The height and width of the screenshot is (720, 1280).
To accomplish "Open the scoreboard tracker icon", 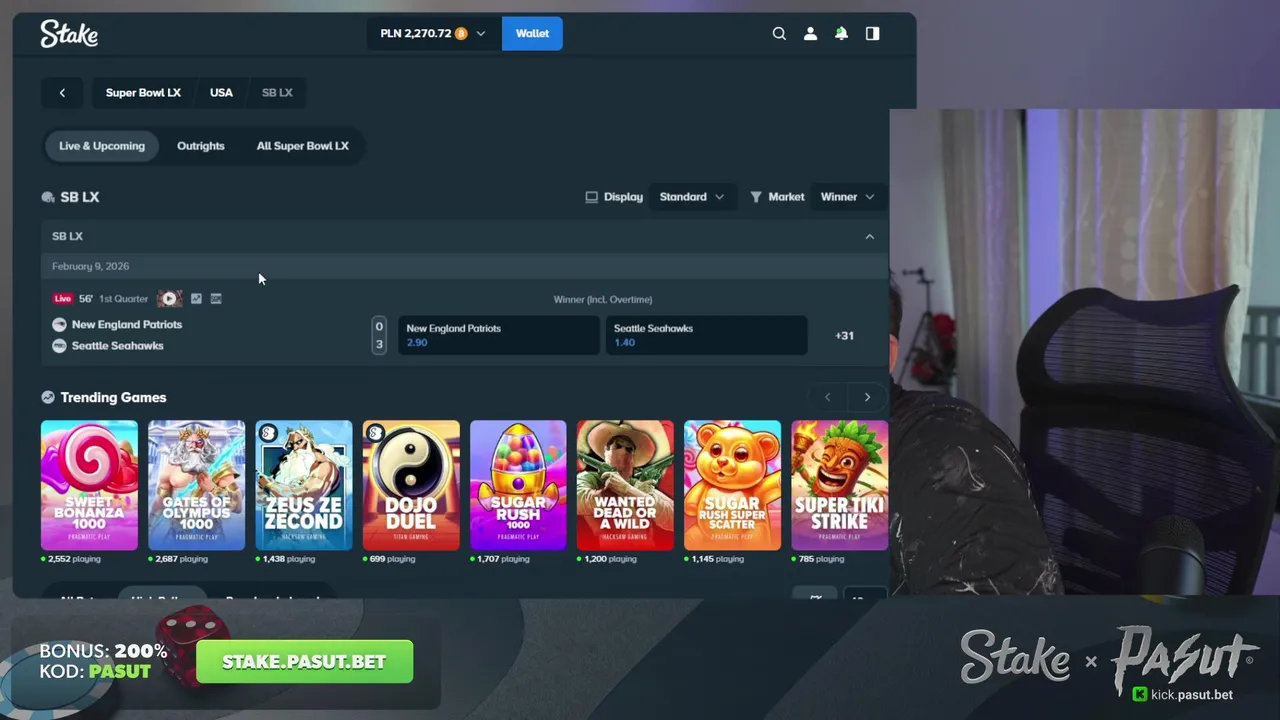I will pyautogui.click(x=216, y=298).
